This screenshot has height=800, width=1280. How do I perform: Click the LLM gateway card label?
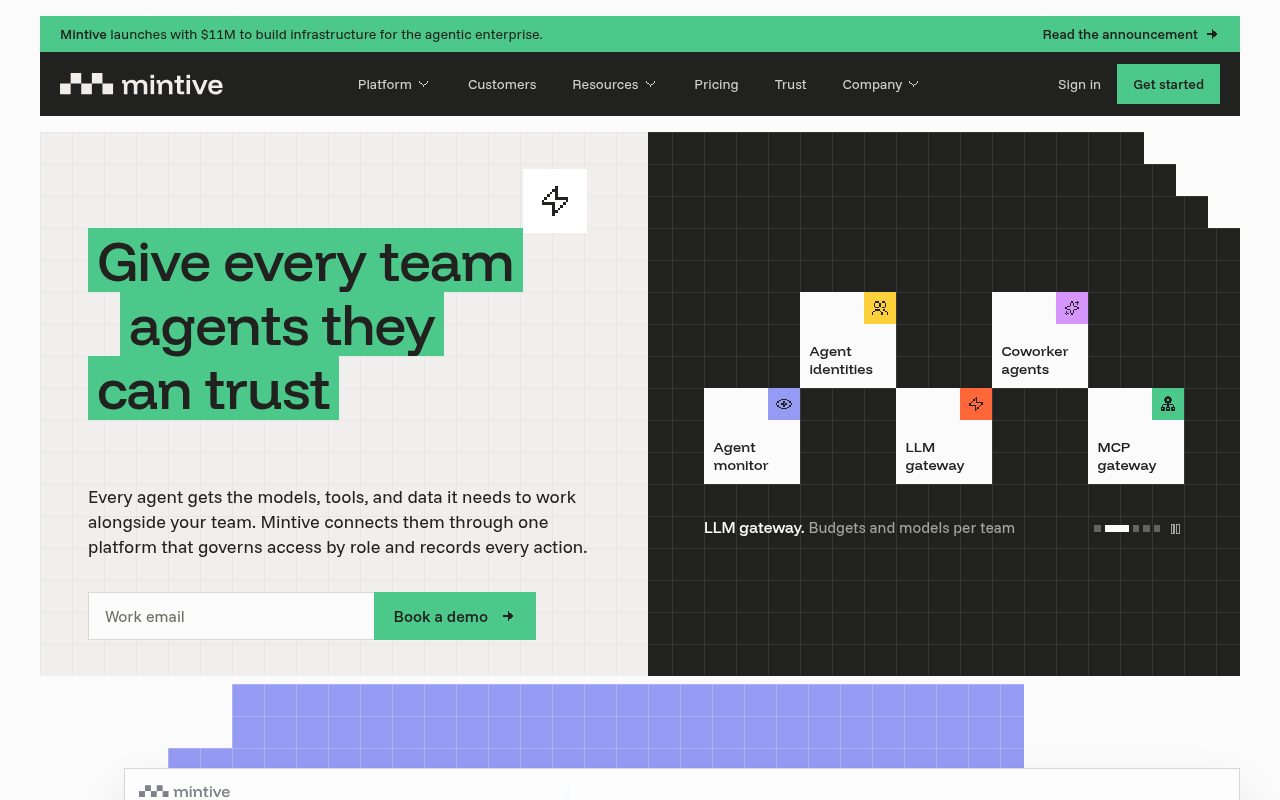click(935, 456)
